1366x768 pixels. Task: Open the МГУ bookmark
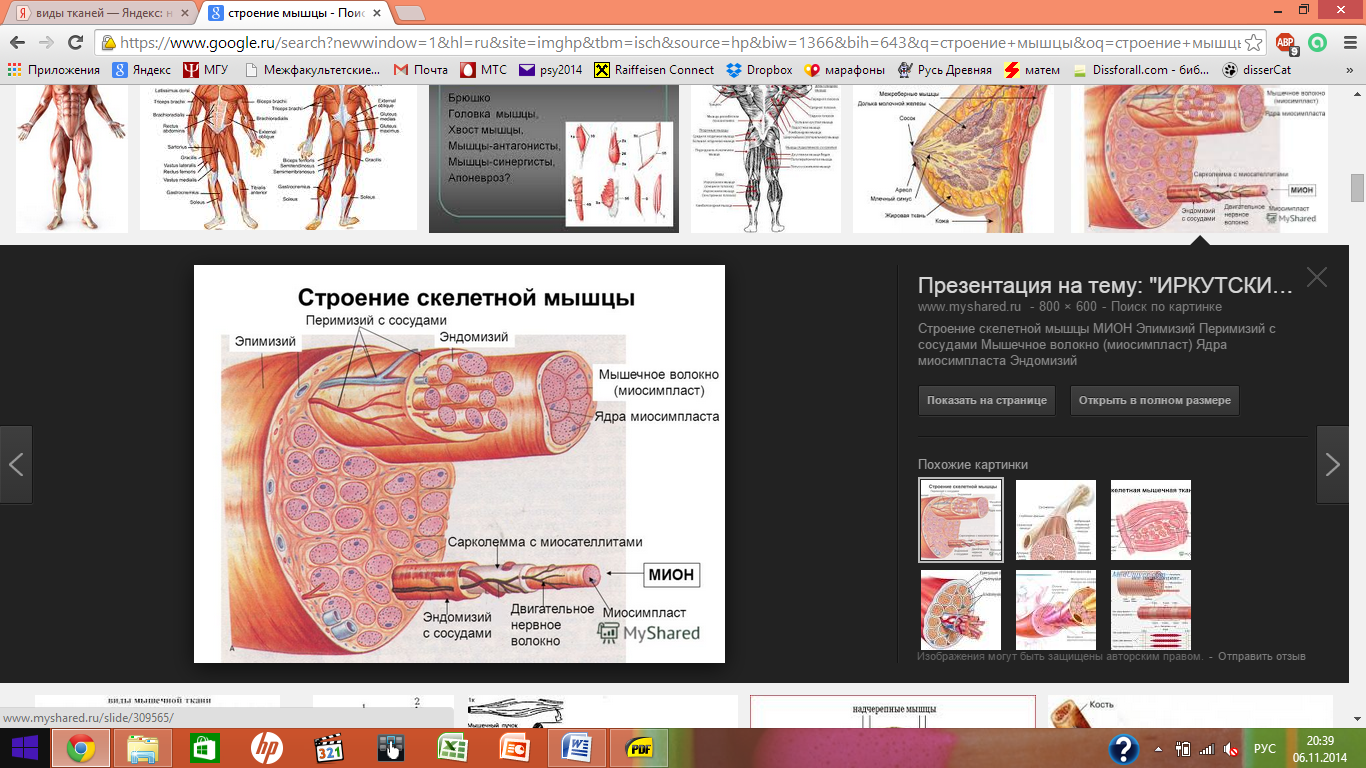coord(204,70)
